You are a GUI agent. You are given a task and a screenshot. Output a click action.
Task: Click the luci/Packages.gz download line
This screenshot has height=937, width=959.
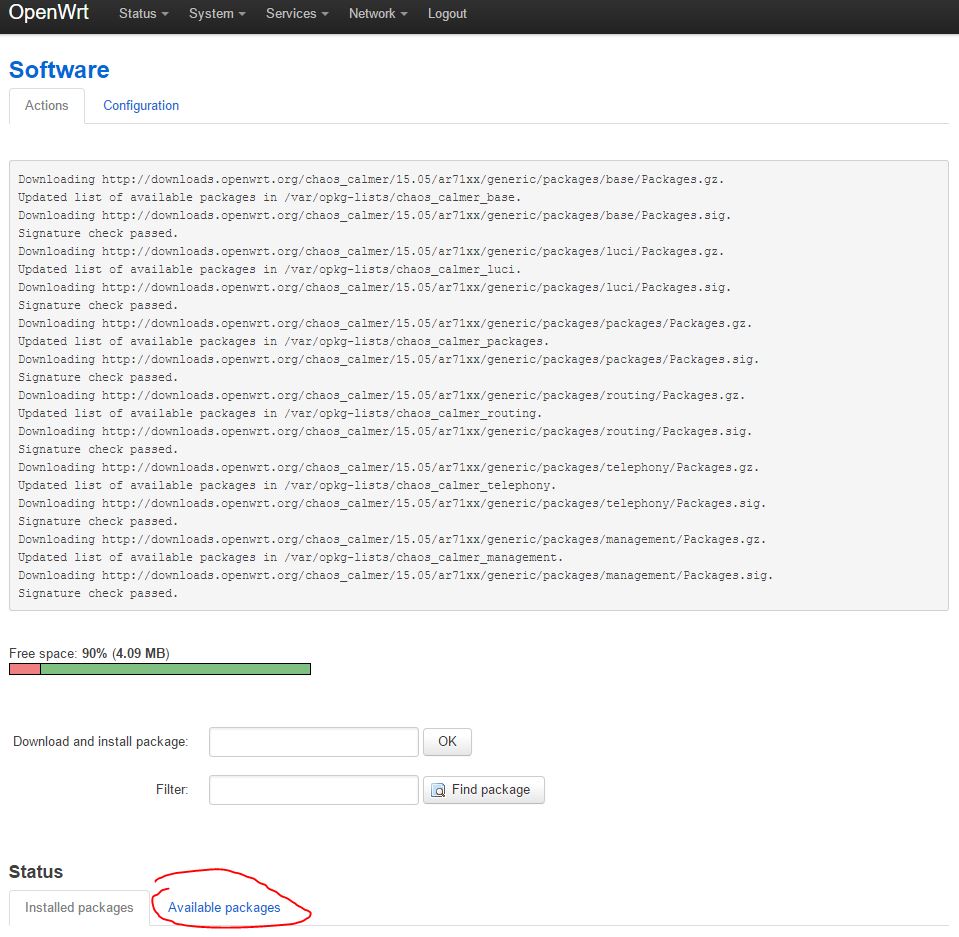click(371, 251)
